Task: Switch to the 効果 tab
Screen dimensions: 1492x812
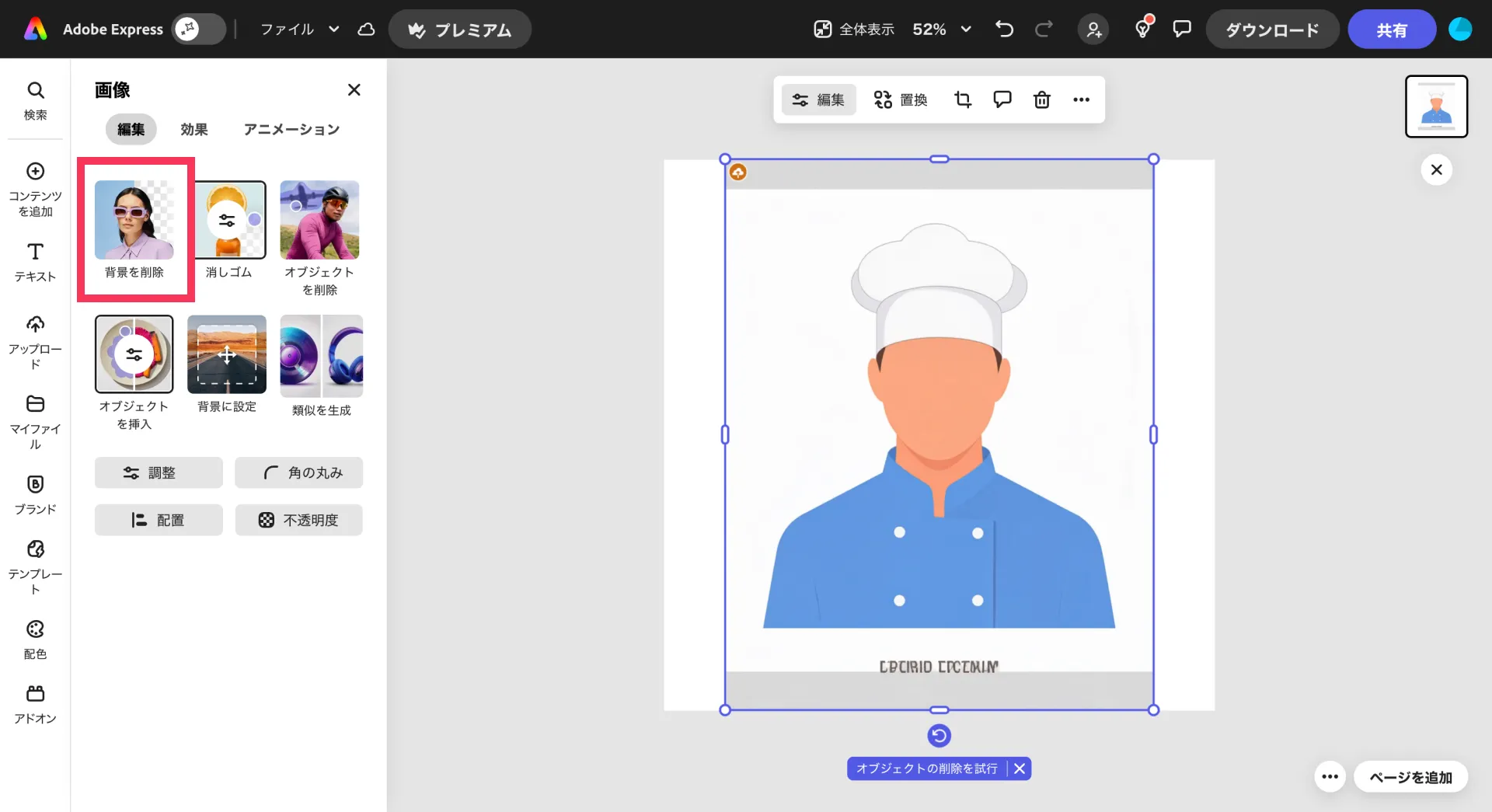Action: click(193, 129)
